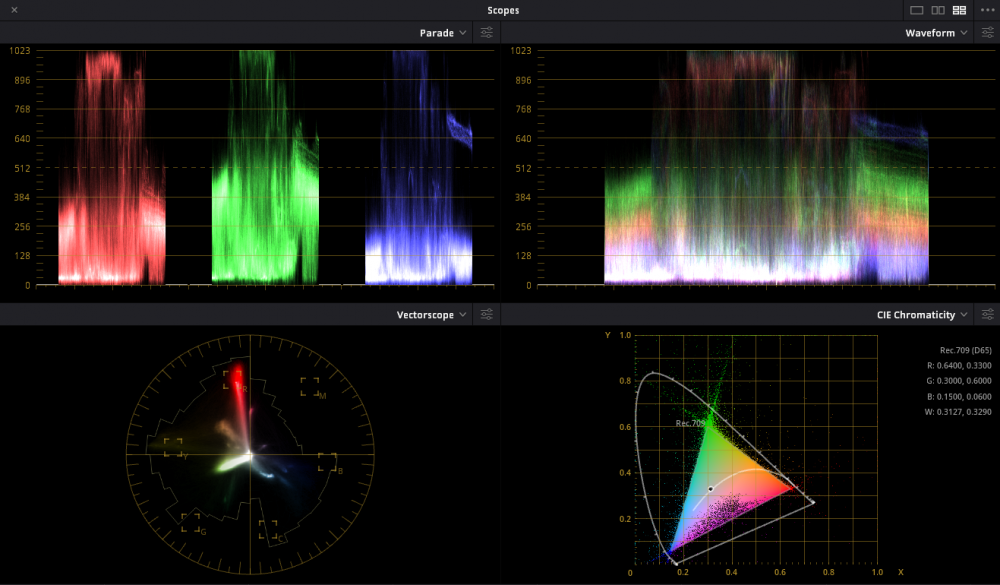Click the red (R) target box in vectorscope

[x=233, y=380]
